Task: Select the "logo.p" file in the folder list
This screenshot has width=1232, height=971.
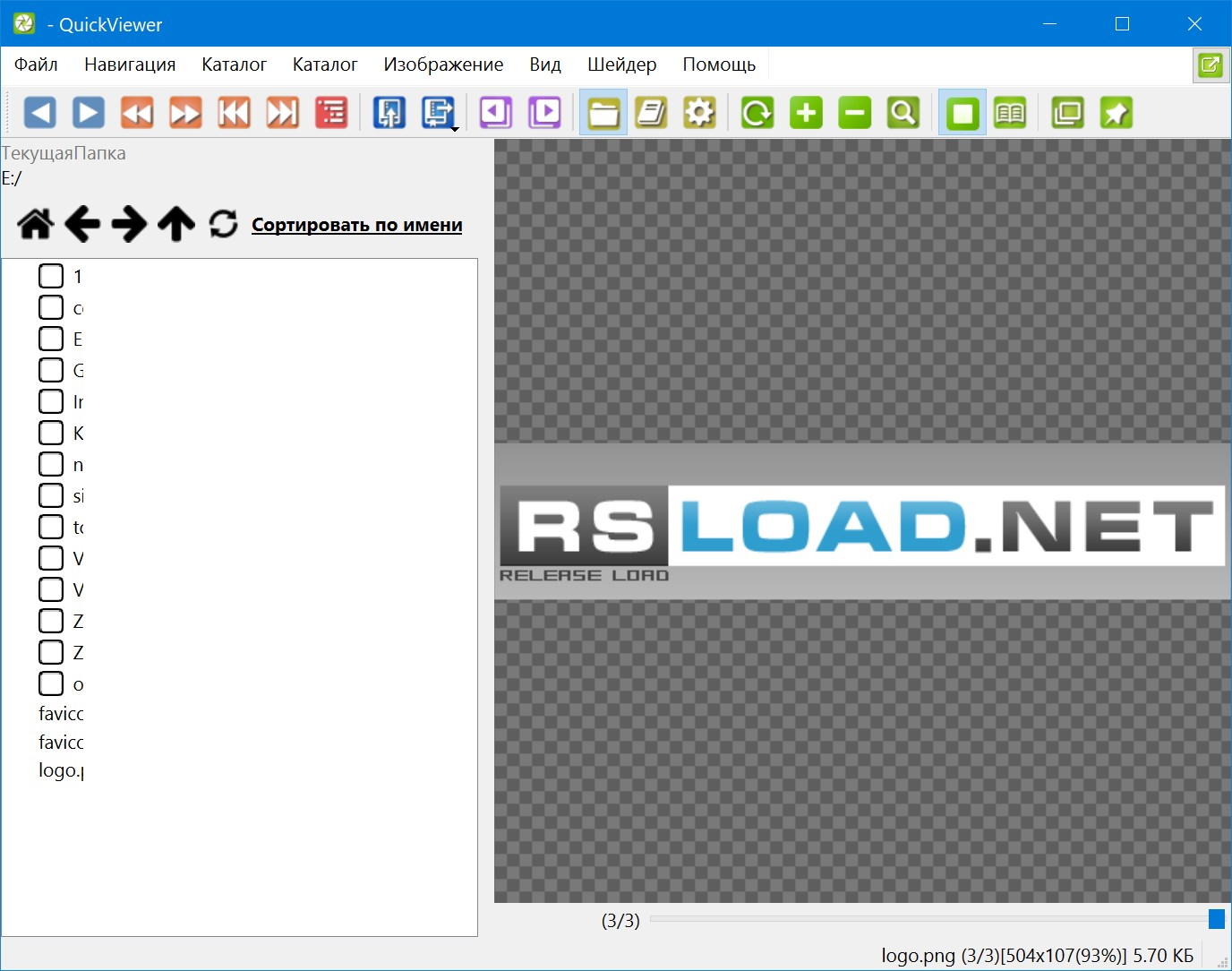Action: click(x=62, y=770)
